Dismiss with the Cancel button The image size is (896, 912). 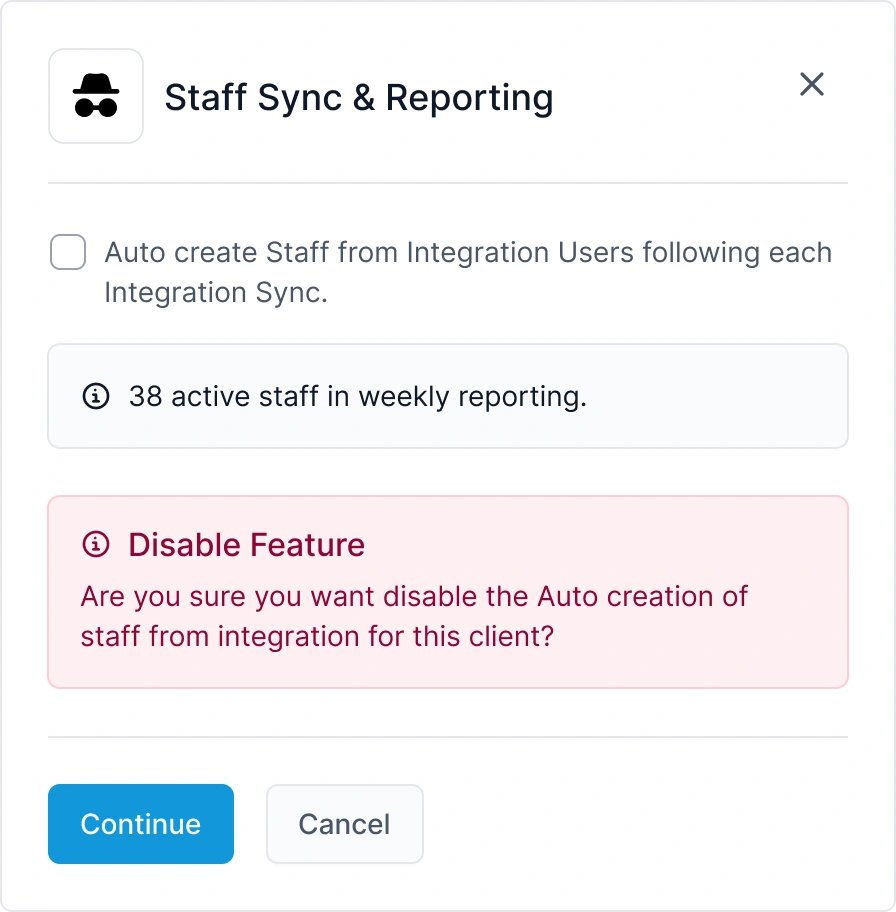[x=344, y=824]
